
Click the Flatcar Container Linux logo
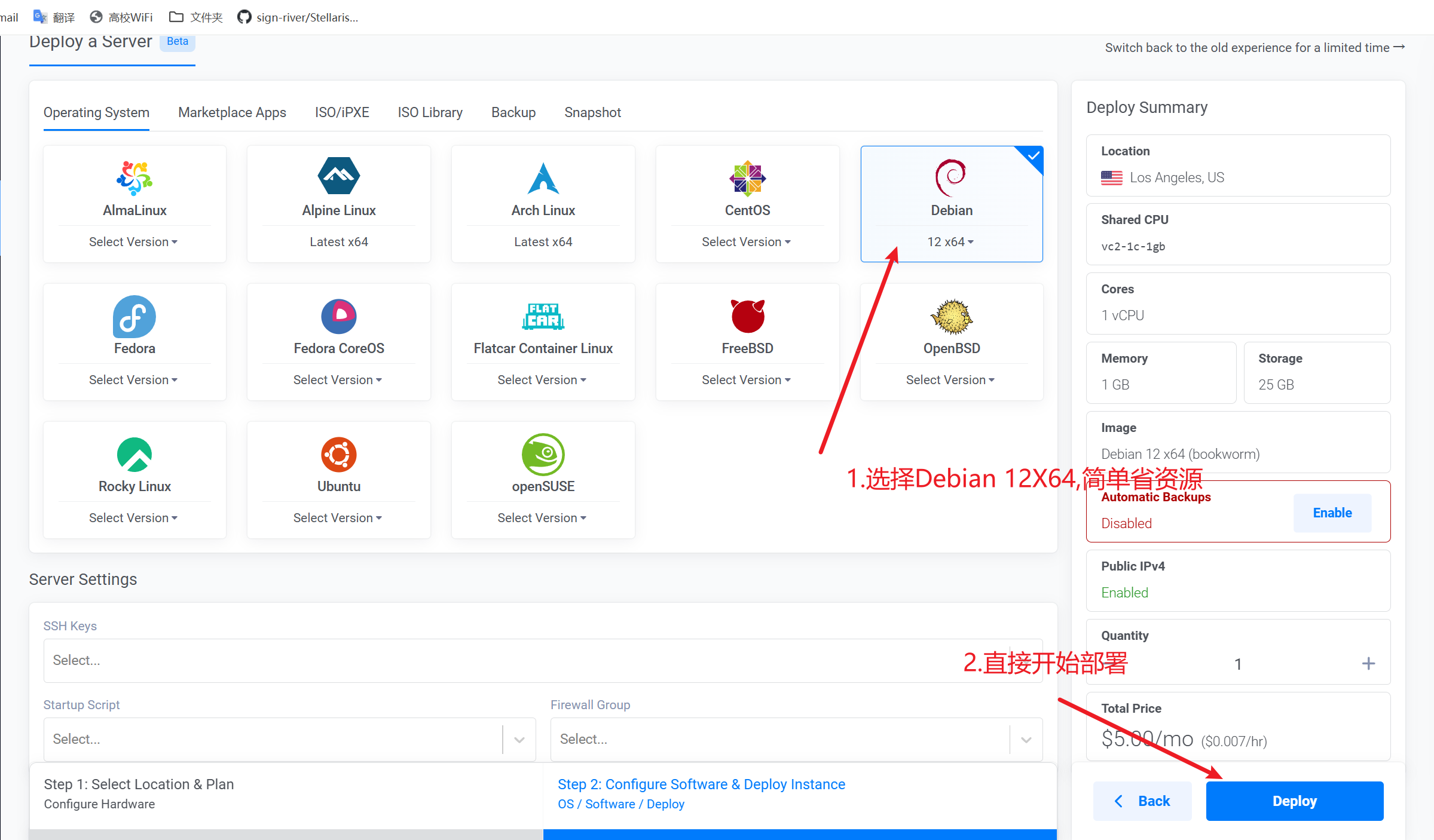pyautogui.click(x=543, y=316)
